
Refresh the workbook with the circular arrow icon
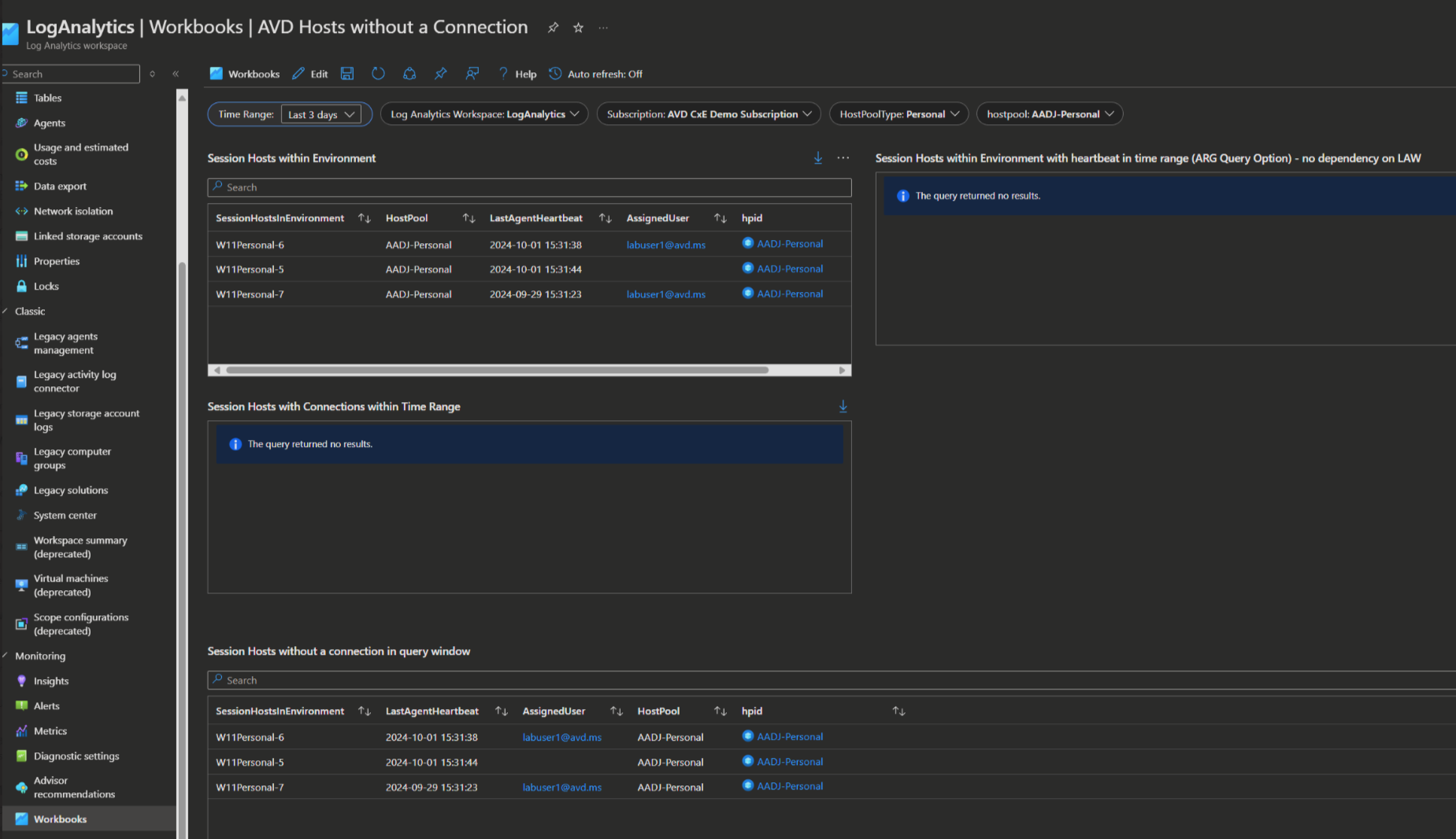pos(378,74)
